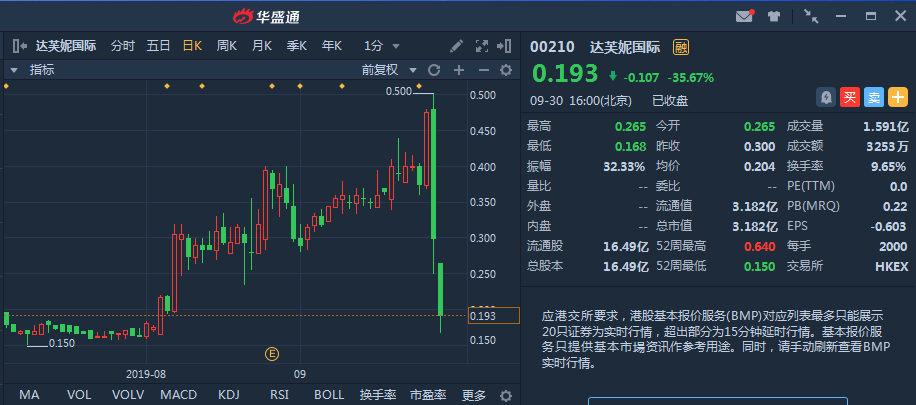This screenshot has width=916, height=405.
Task: Zoom out the K-line chart
Action: [483, 70]
